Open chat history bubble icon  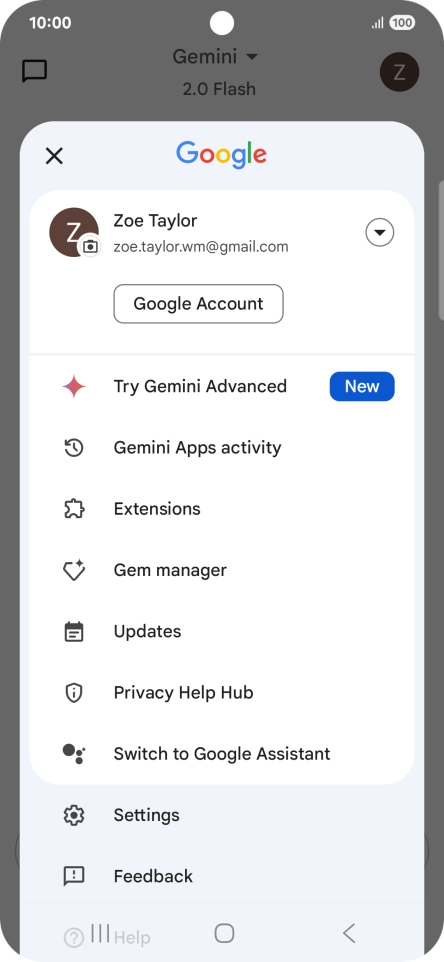pos(34,71)
